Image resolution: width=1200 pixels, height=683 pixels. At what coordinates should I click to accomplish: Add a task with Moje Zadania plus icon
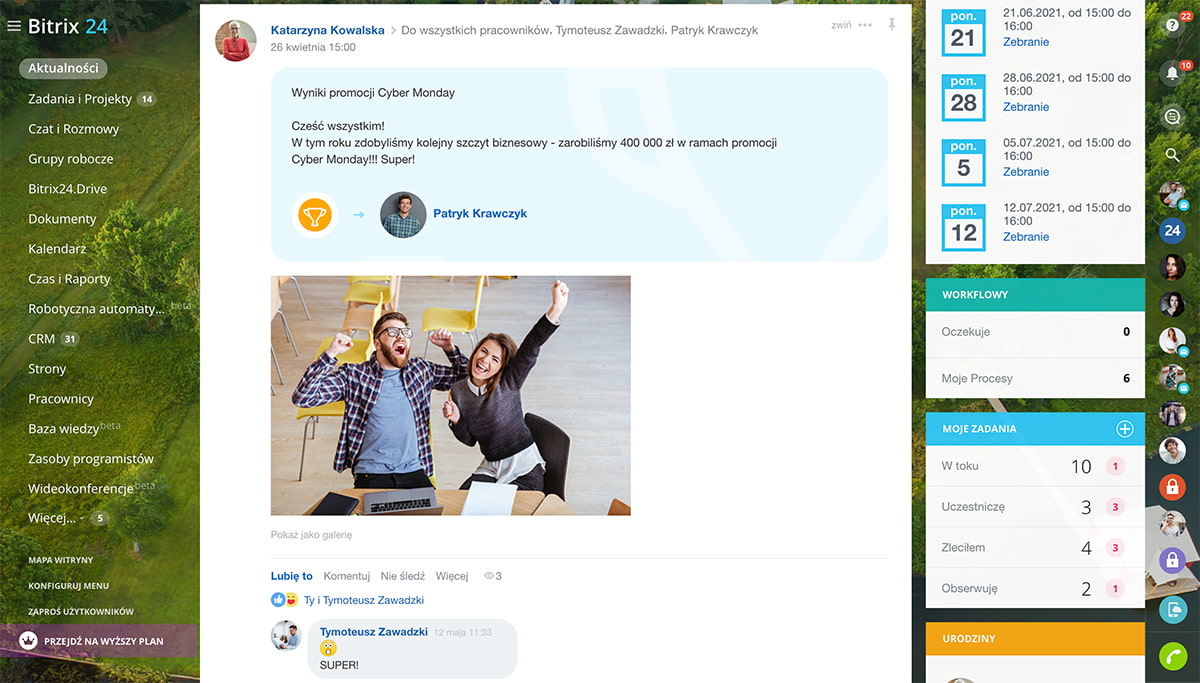[1124, 429]
